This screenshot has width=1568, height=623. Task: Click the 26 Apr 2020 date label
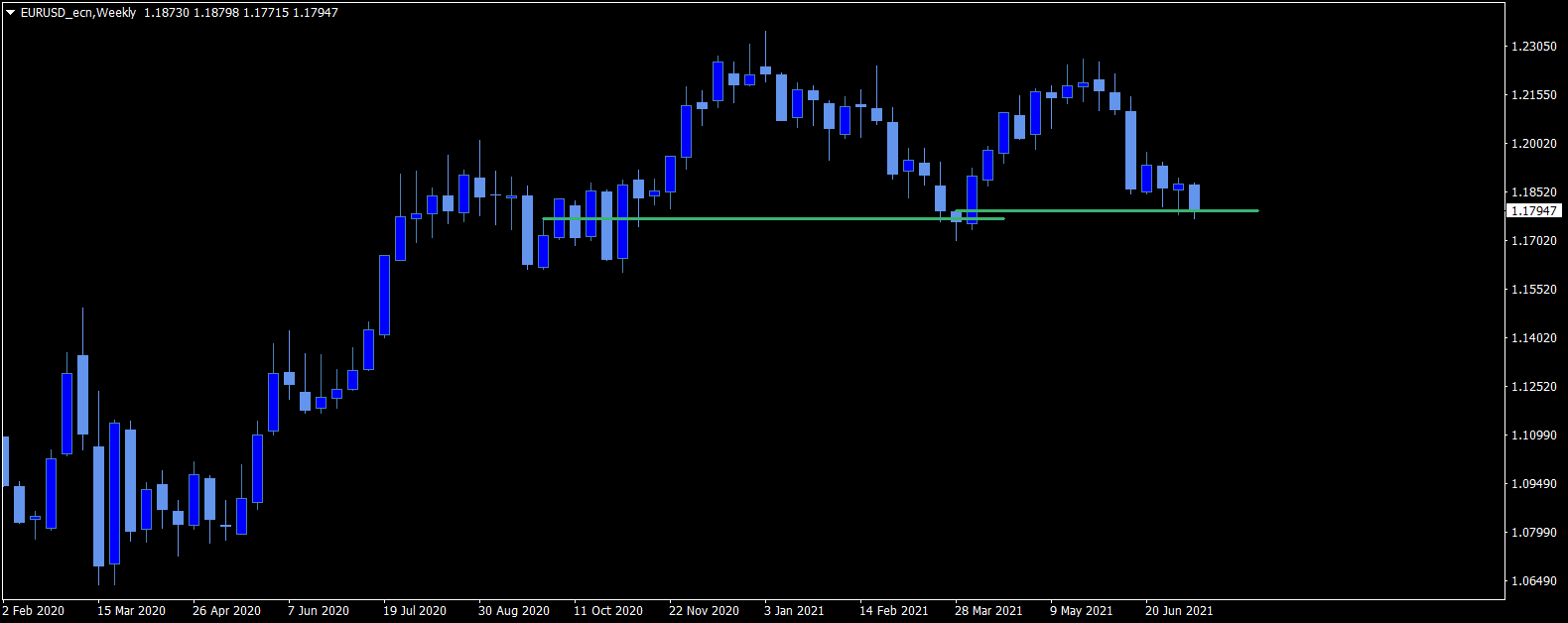tap(227, 611)
